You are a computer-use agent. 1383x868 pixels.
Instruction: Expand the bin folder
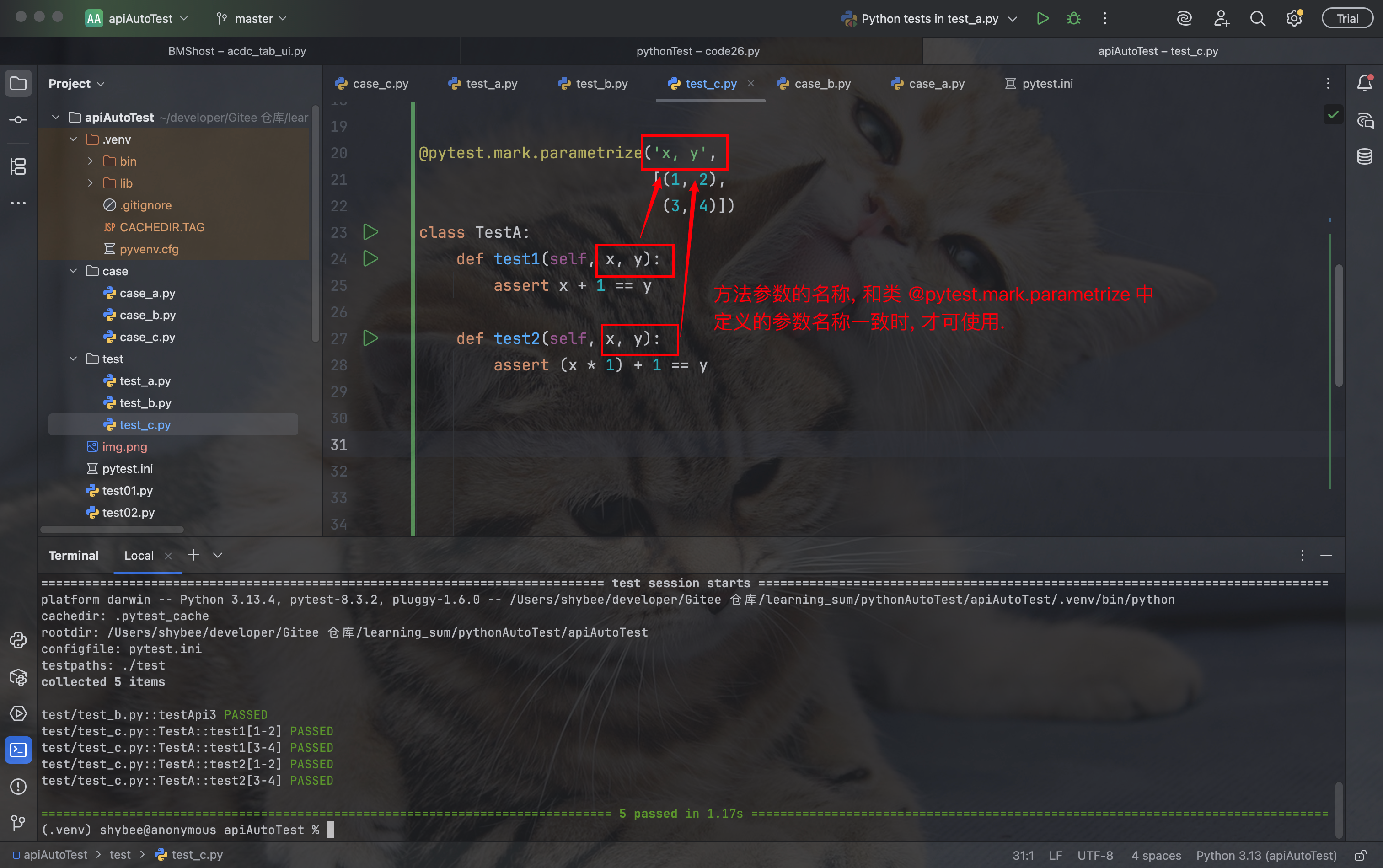tap(90, 161)
